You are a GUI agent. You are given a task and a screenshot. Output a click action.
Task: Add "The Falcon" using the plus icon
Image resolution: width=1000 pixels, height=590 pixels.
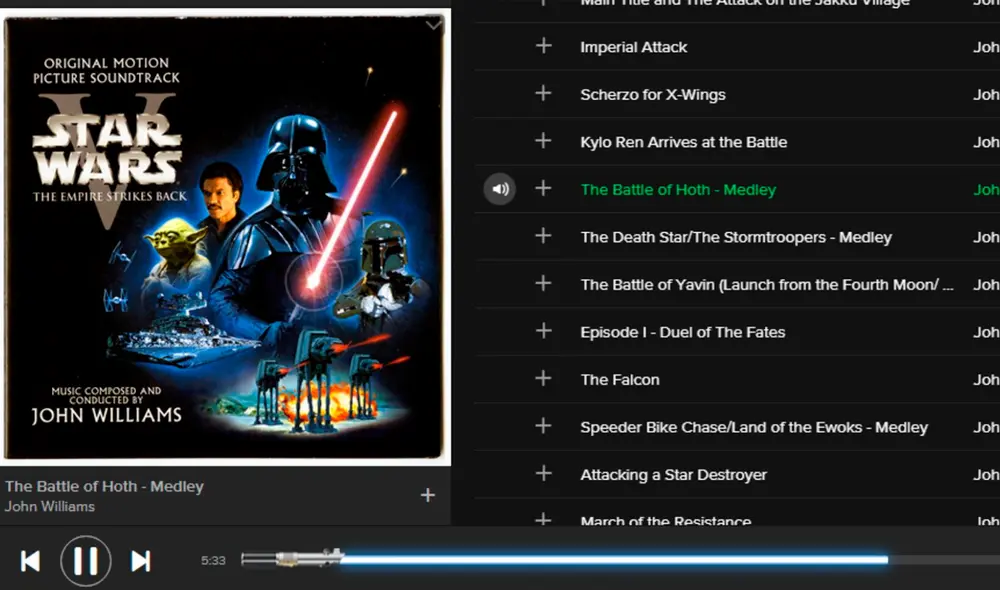[x=543, y=379]
